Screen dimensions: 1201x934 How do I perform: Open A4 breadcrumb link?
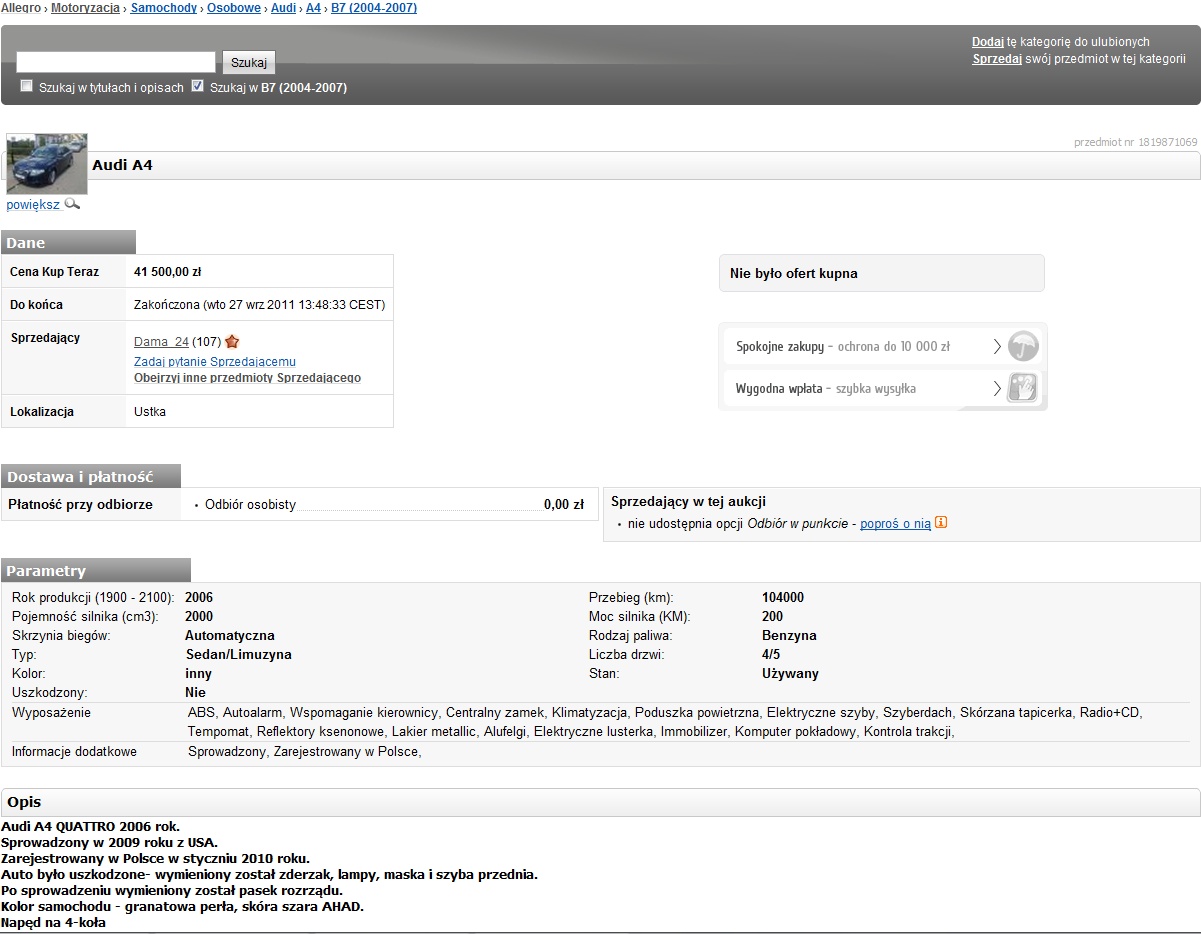tap(313, 8)
